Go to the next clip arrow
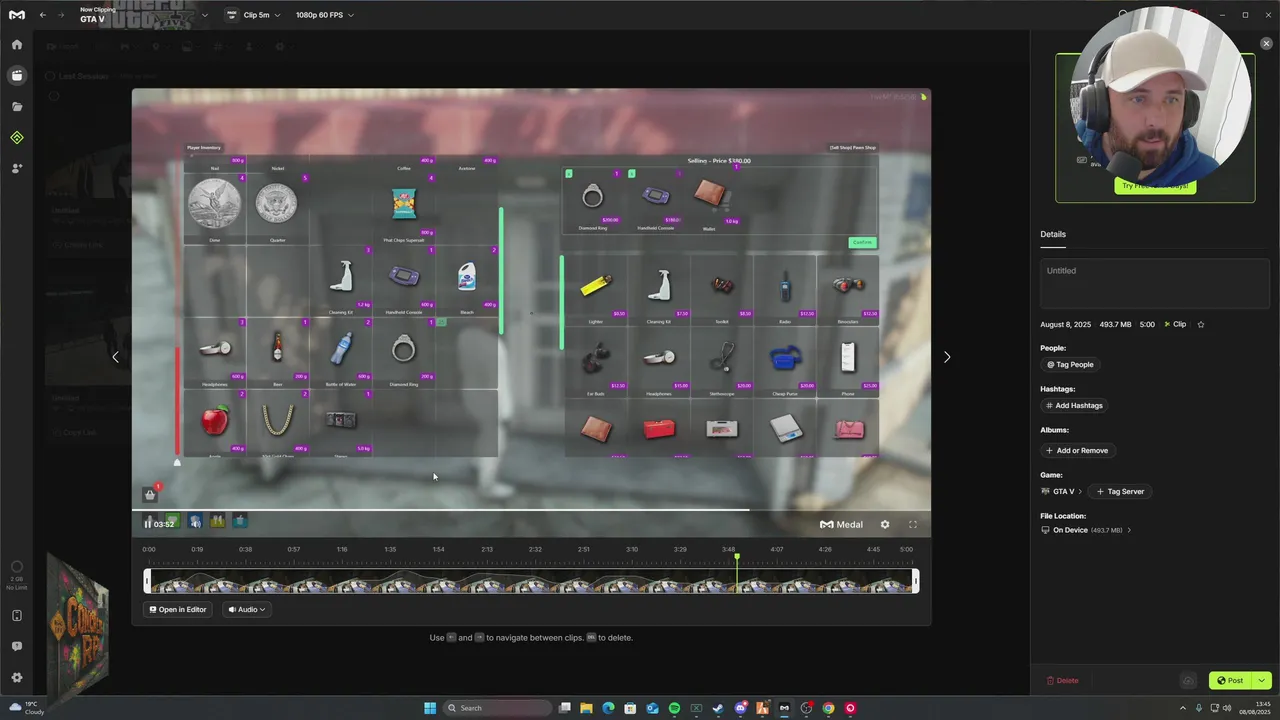This screenshot has width=1280, height=720. point(947,357)
